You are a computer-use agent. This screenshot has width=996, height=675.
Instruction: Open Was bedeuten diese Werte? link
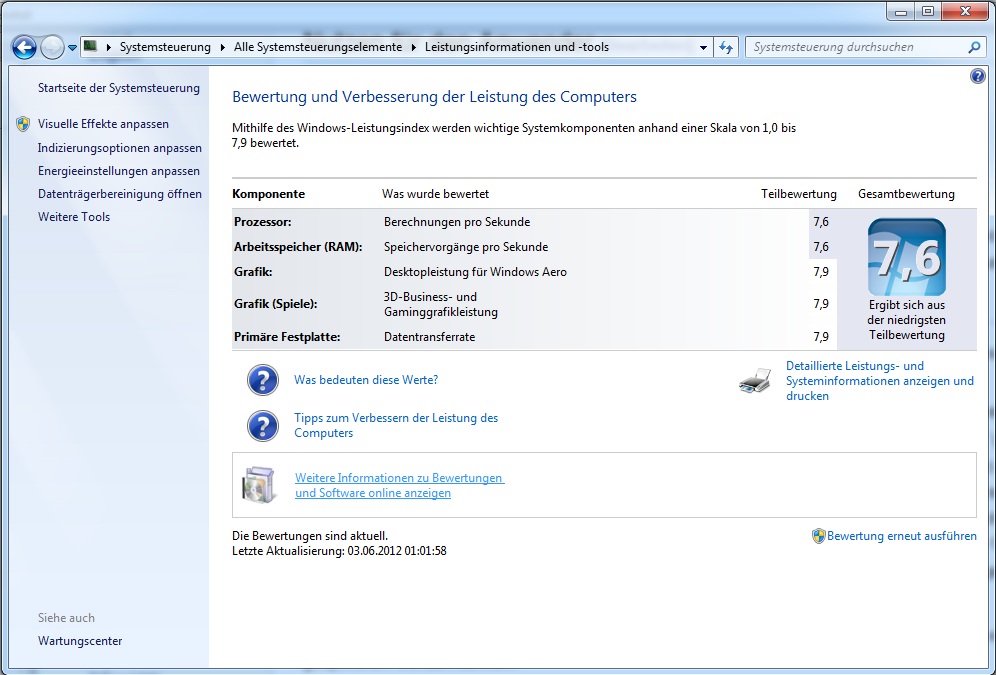[366, 380]
